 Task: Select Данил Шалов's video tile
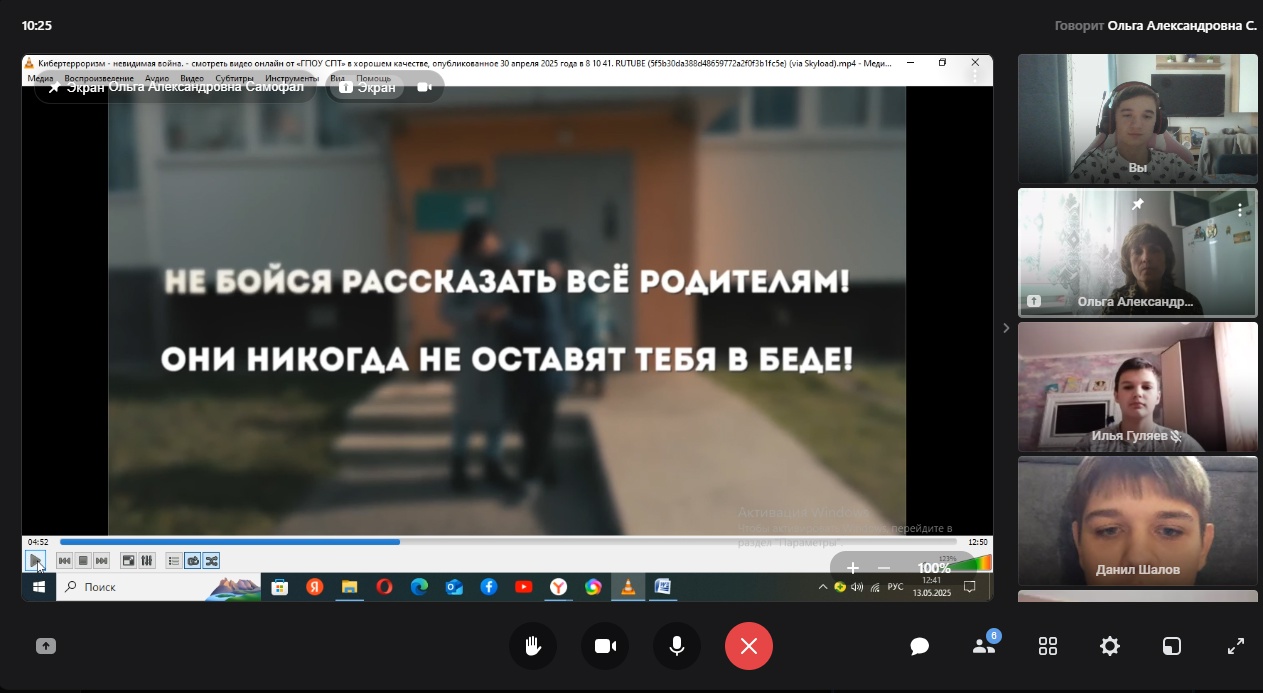(1138, 521)
